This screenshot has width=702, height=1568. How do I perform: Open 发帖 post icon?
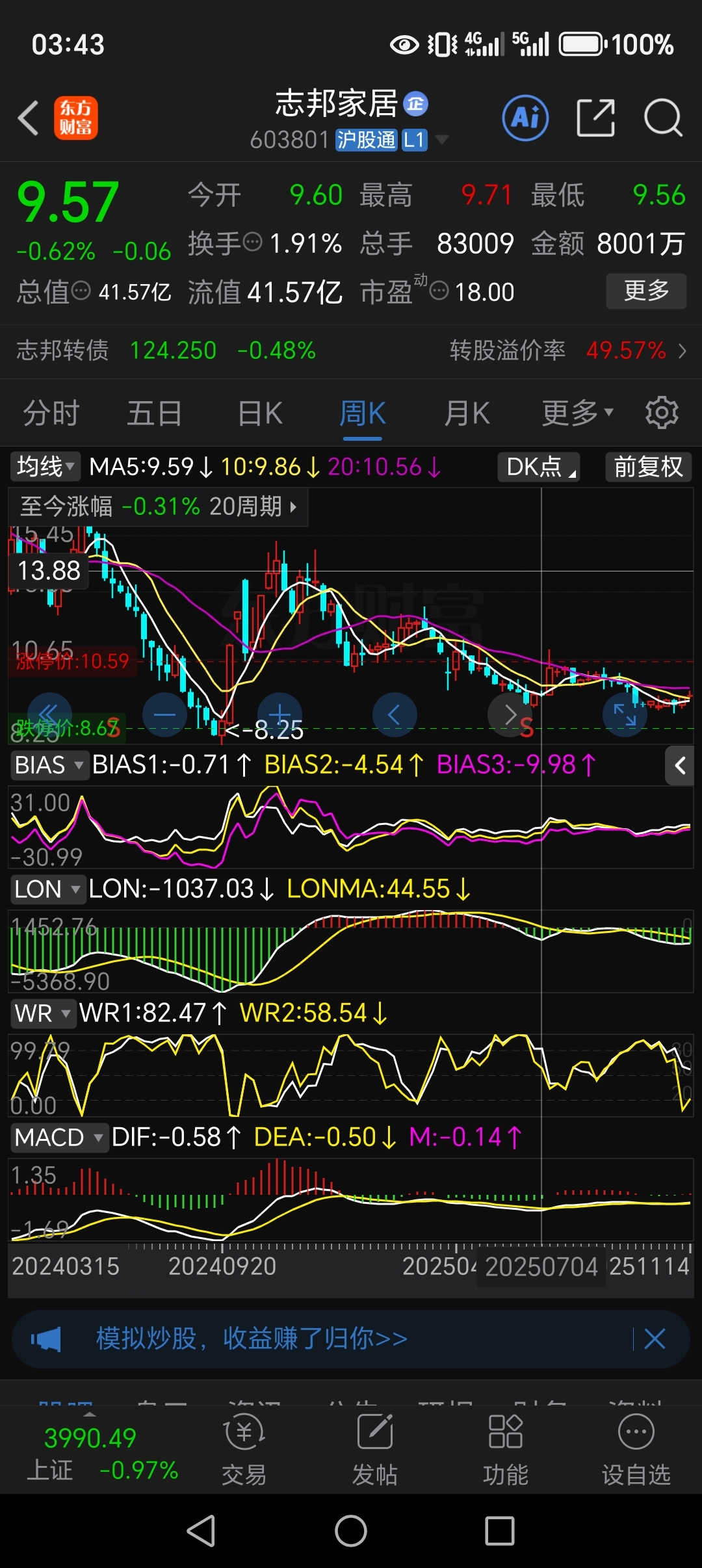pyautogui.click(x=374, y=1450)
